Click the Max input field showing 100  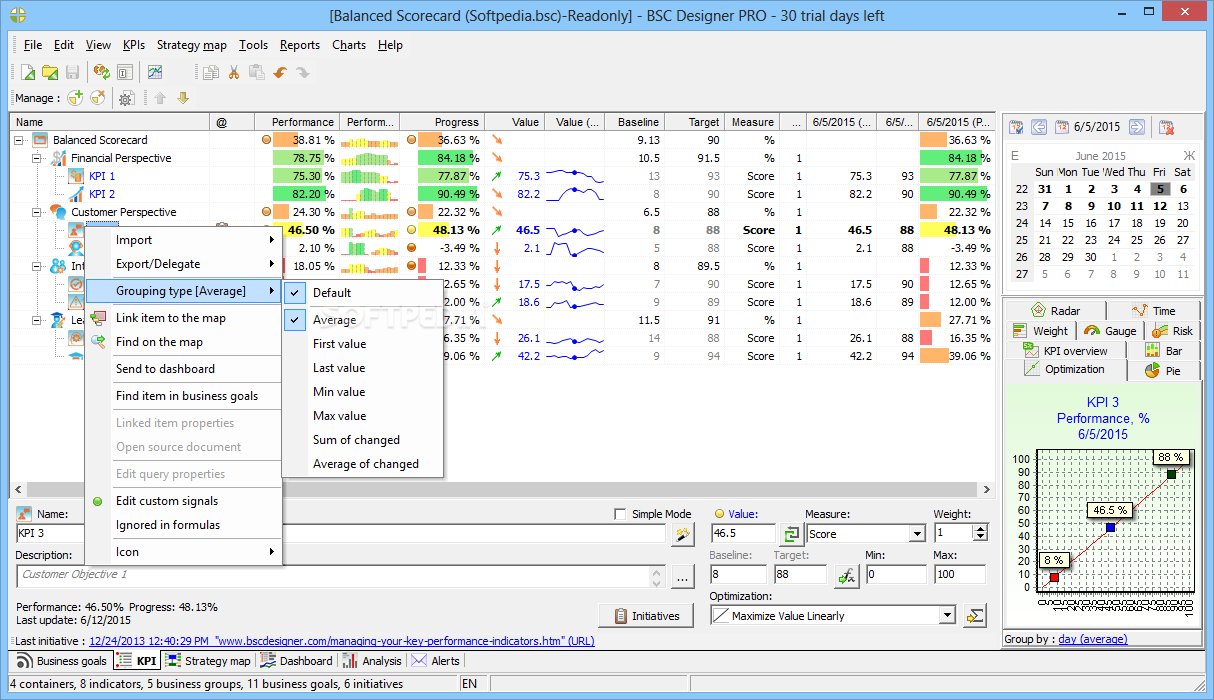coord(959,575)
